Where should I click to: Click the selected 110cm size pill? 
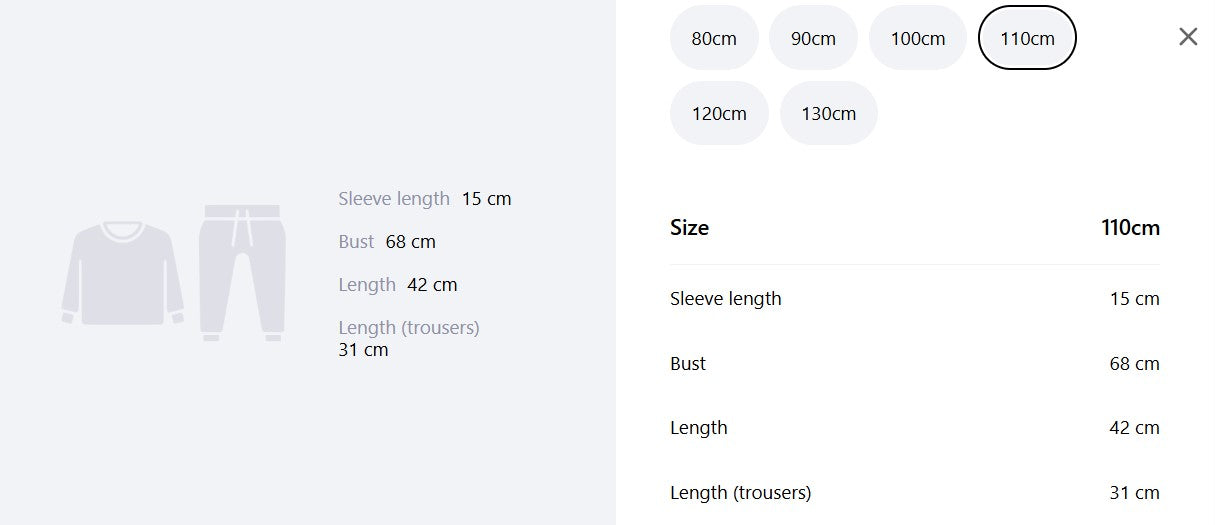pos(1027,38)
